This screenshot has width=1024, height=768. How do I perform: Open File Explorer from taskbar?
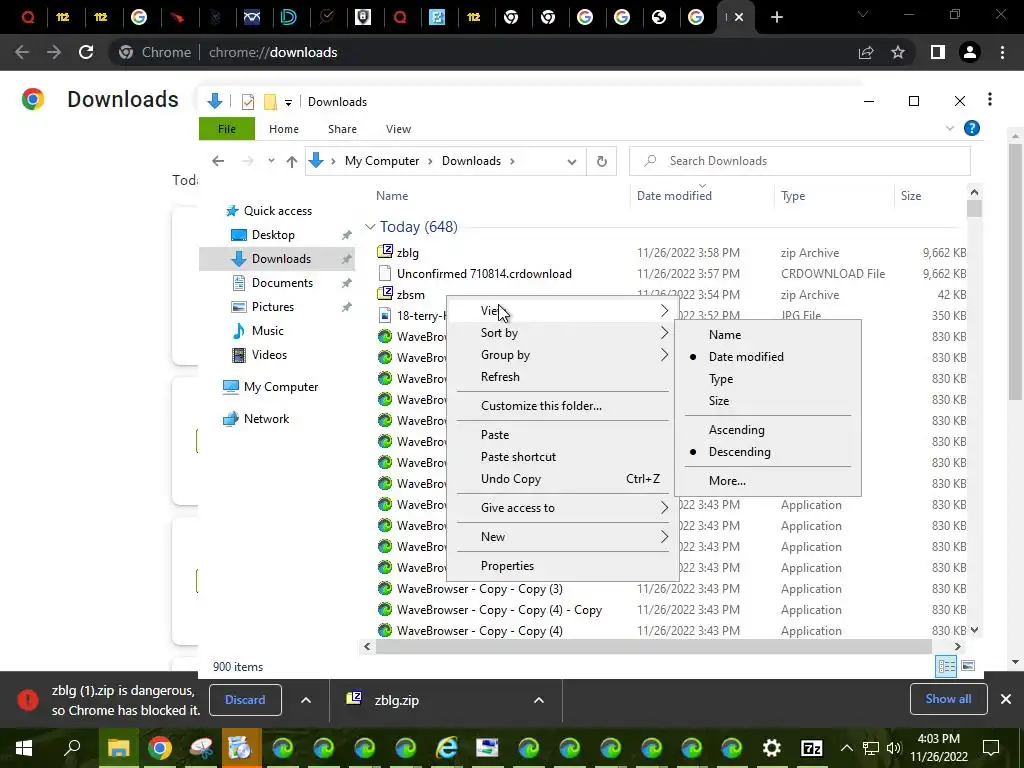[118, 748]
